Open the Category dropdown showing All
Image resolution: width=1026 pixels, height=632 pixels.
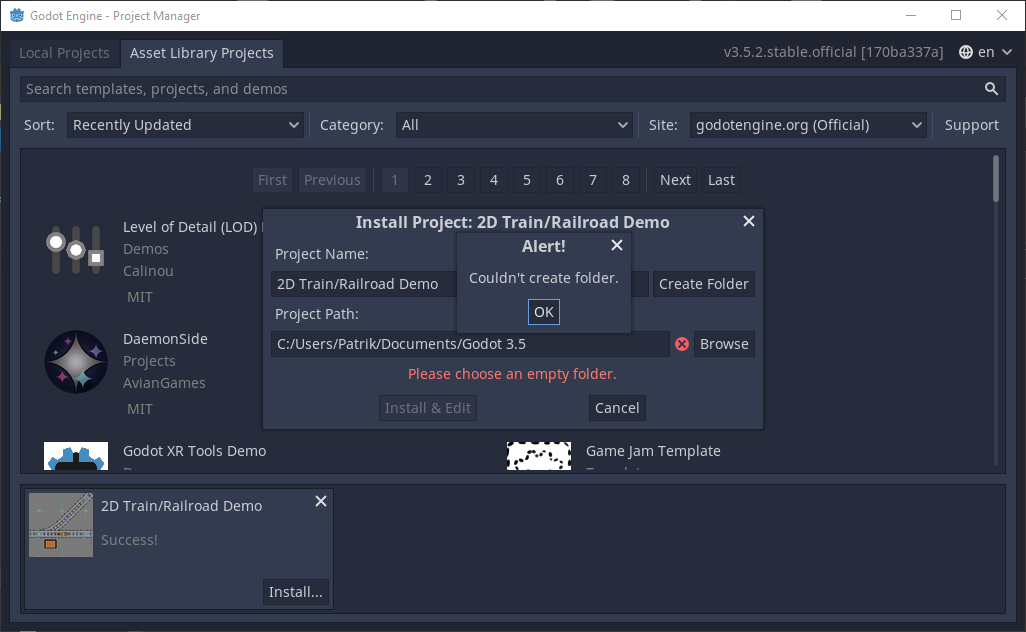coord(514,125)
